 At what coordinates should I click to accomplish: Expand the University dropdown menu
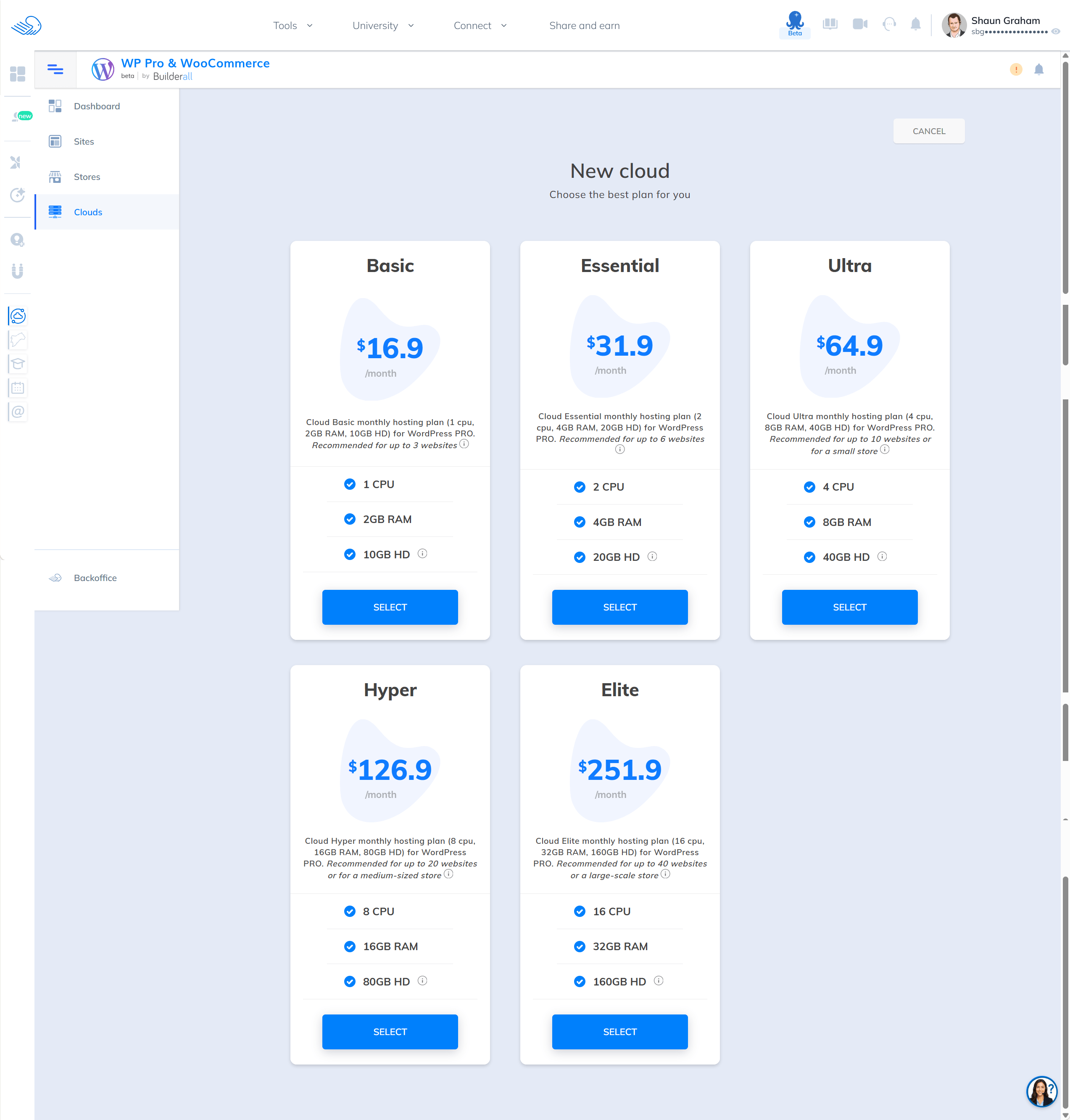click(x=383, y=26)
